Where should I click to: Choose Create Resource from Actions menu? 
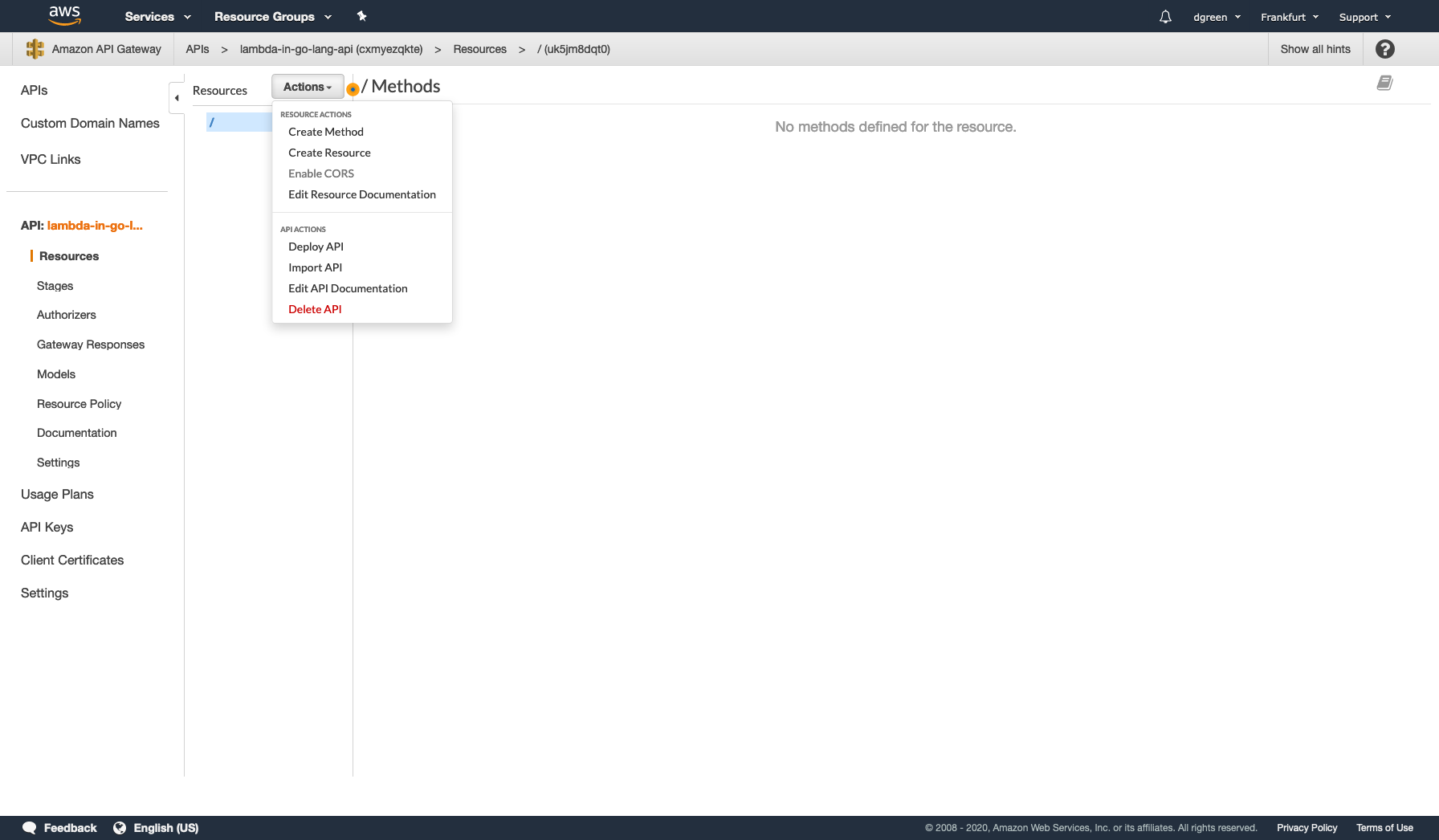329,153
